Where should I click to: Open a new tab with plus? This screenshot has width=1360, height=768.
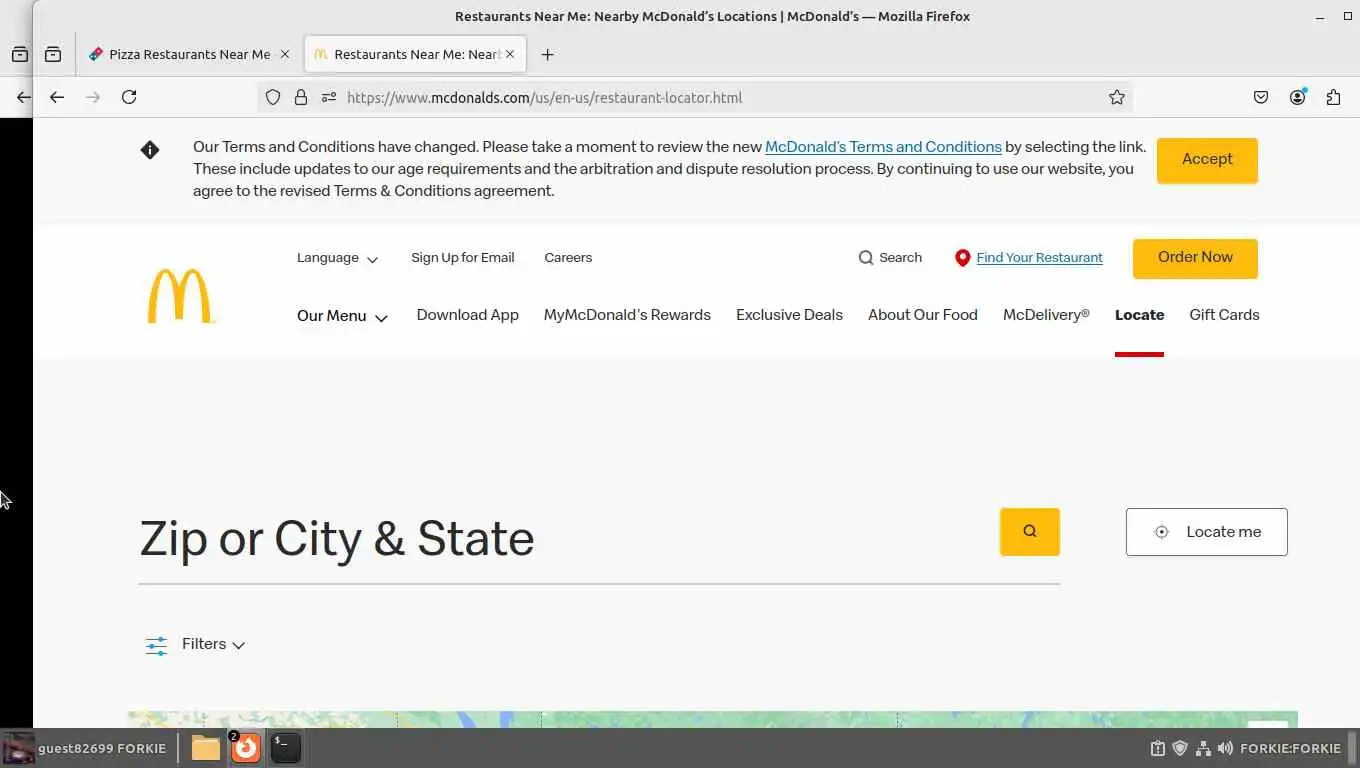[x=547, y=55]
